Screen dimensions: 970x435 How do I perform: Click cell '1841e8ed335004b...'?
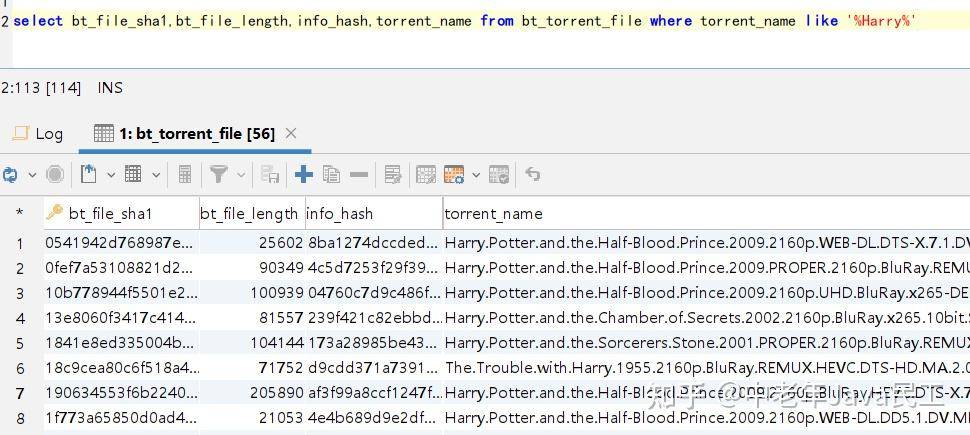tap(121, 342)
